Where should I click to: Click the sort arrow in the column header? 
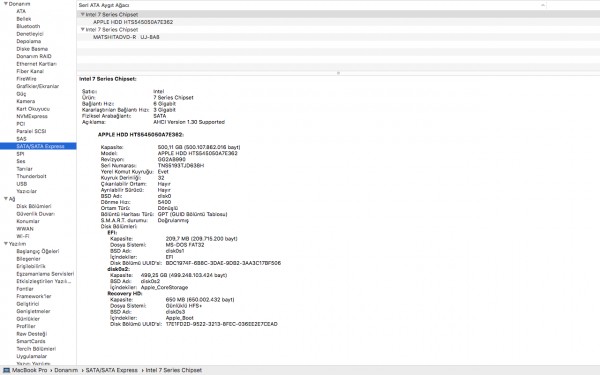[x=543, y=5]
